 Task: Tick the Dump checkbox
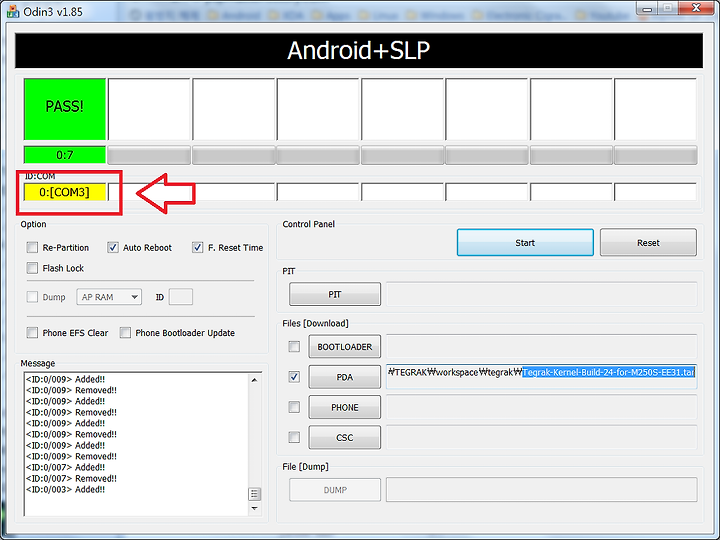(32, 297)
